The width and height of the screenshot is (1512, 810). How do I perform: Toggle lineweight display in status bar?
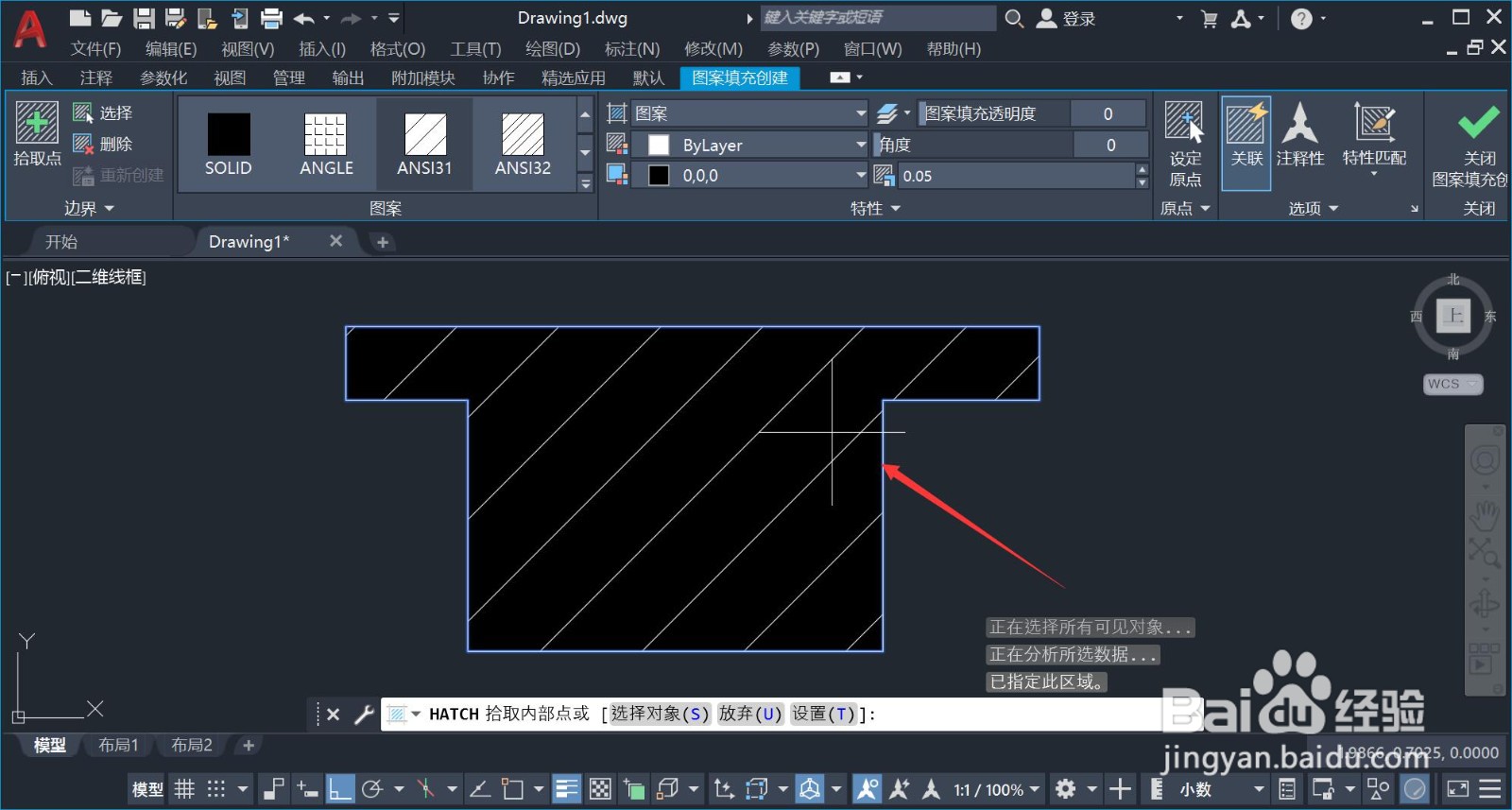[x=567, y=788]
